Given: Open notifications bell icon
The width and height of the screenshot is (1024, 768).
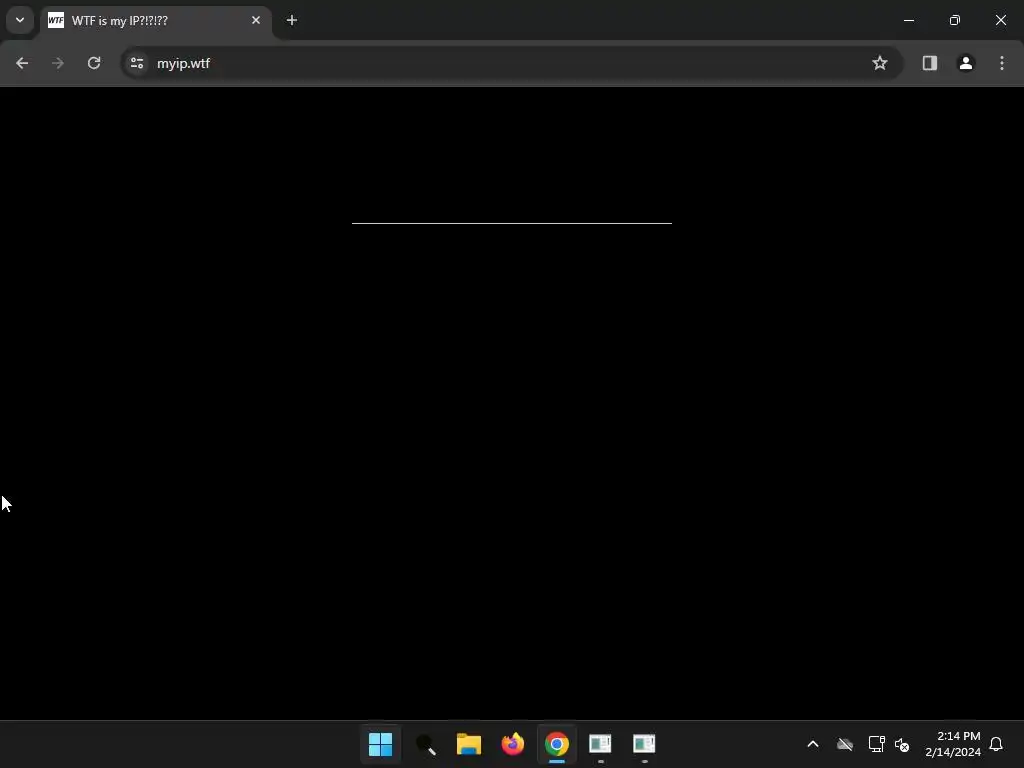Looking at the screenshot, I should 996,744.
